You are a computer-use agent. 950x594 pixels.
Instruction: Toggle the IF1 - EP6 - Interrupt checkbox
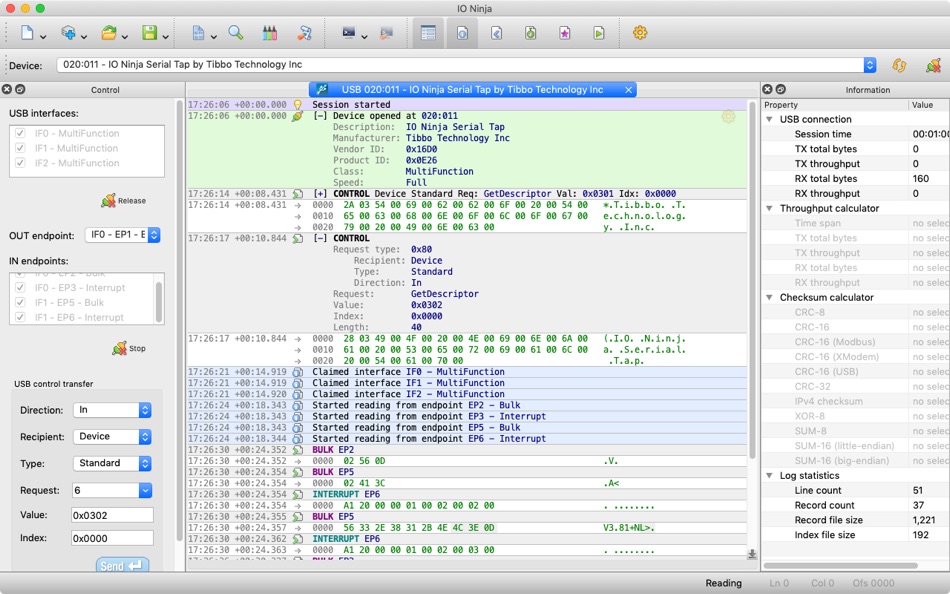tap(20, 317)
